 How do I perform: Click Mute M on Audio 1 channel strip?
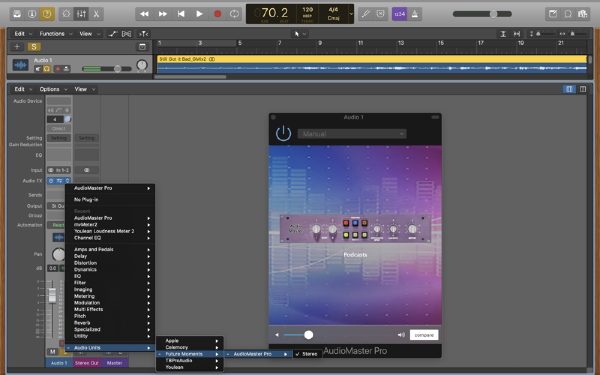[x=52, y=352]
